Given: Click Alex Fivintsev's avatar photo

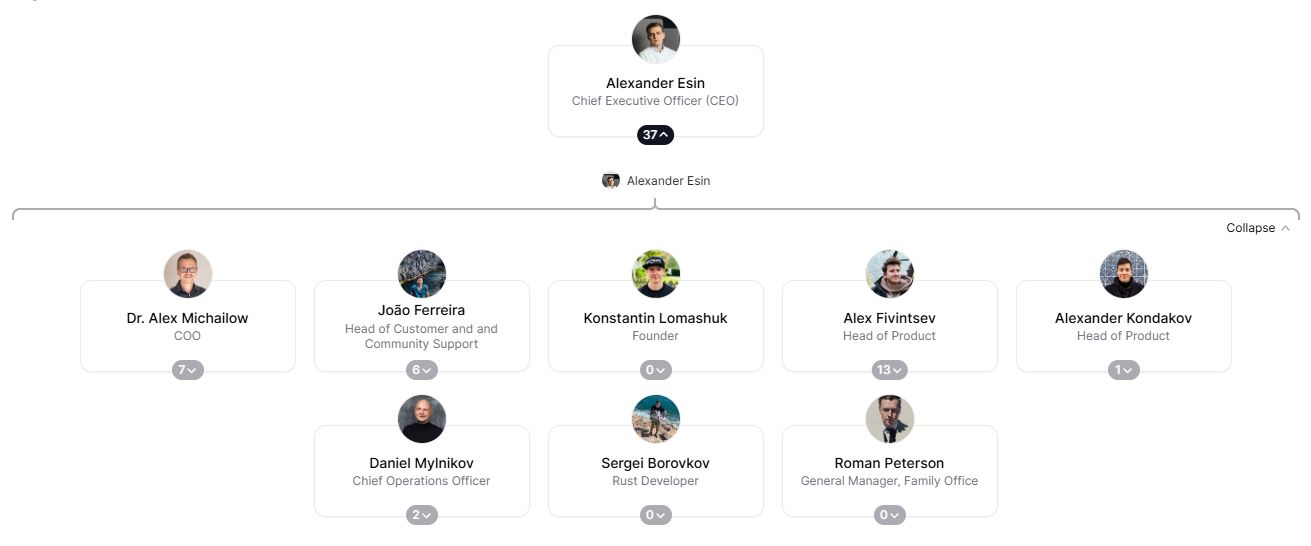Looking at the screenshot, I should (890, 274).
